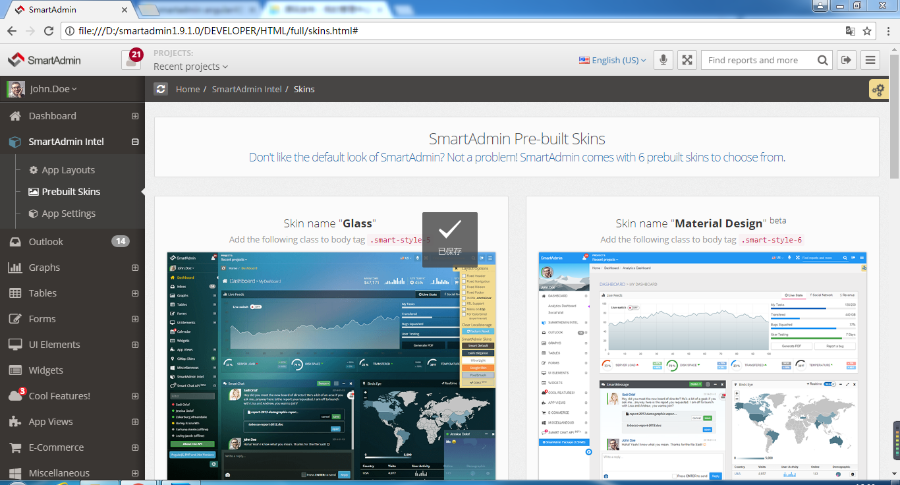The height and width of the screenshot is (485, 900).
Task: Click the Forms pencil icon
Action: [x=15, y=319]
